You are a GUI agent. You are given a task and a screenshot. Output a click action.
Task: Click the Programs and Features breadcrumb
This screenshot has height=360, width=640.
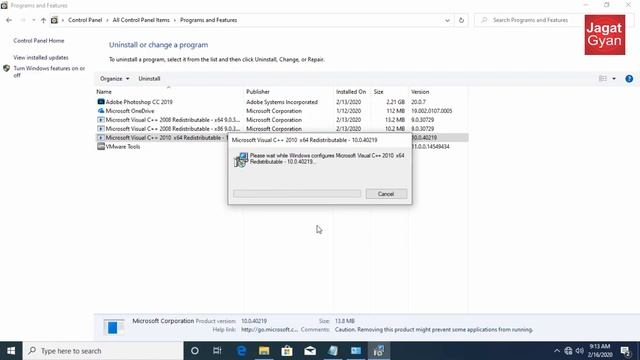[x=209, y=20]
